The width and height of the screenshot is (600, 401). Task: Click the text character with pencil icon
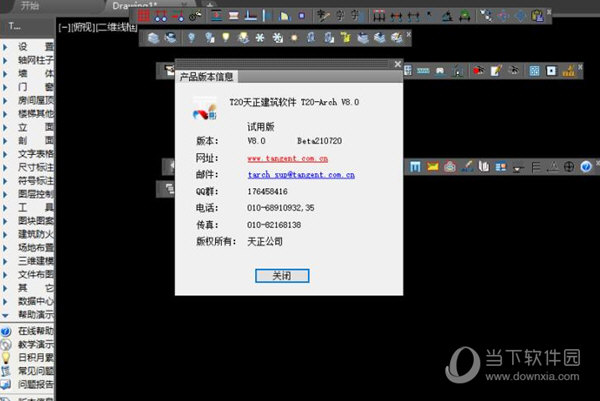[x=323, y=16]
